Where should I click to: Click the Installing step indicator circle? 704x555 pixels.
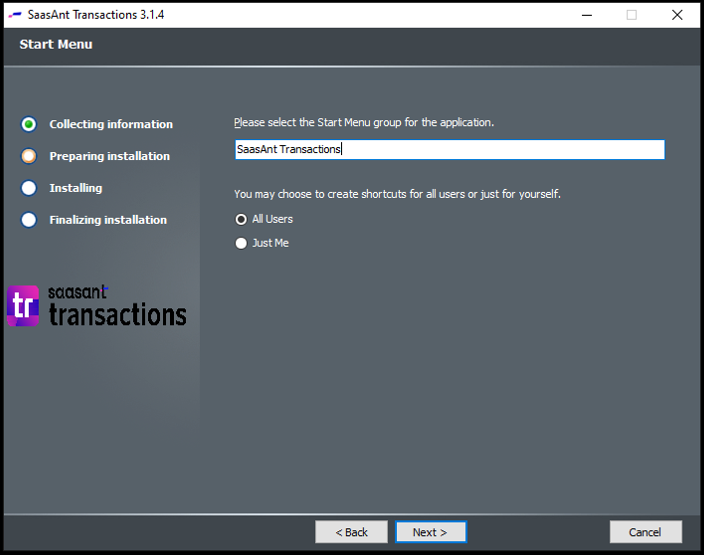29,188
